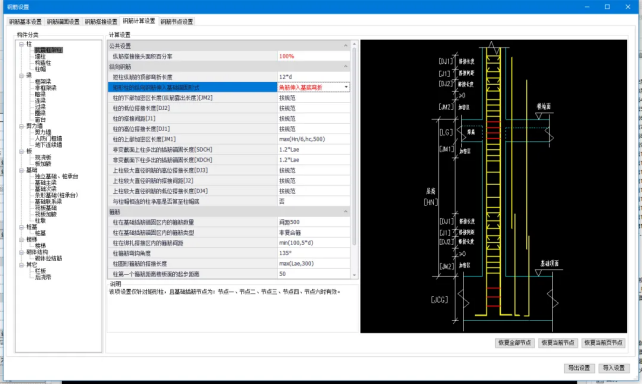Edit the 100% joint percentage value cell

(x=314, y=56)
